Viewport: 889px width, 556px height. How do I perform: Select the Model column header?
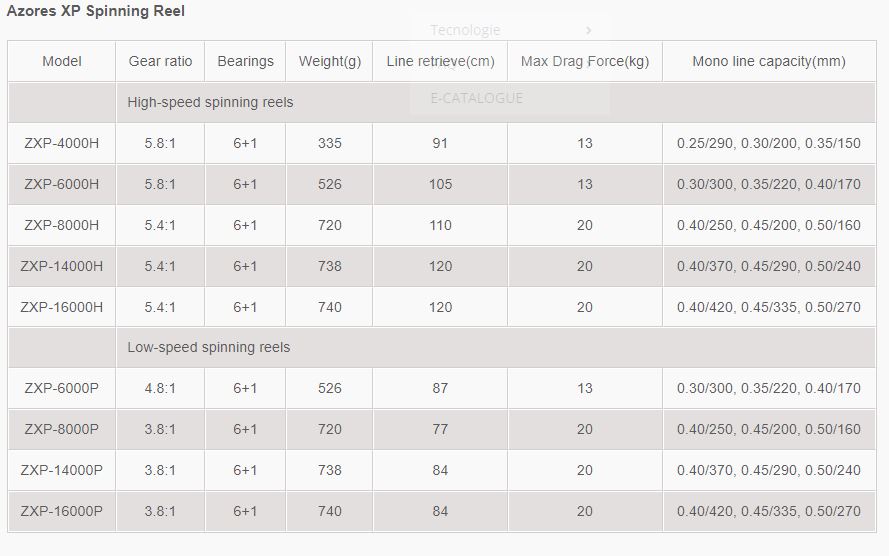tap(62, 61)
